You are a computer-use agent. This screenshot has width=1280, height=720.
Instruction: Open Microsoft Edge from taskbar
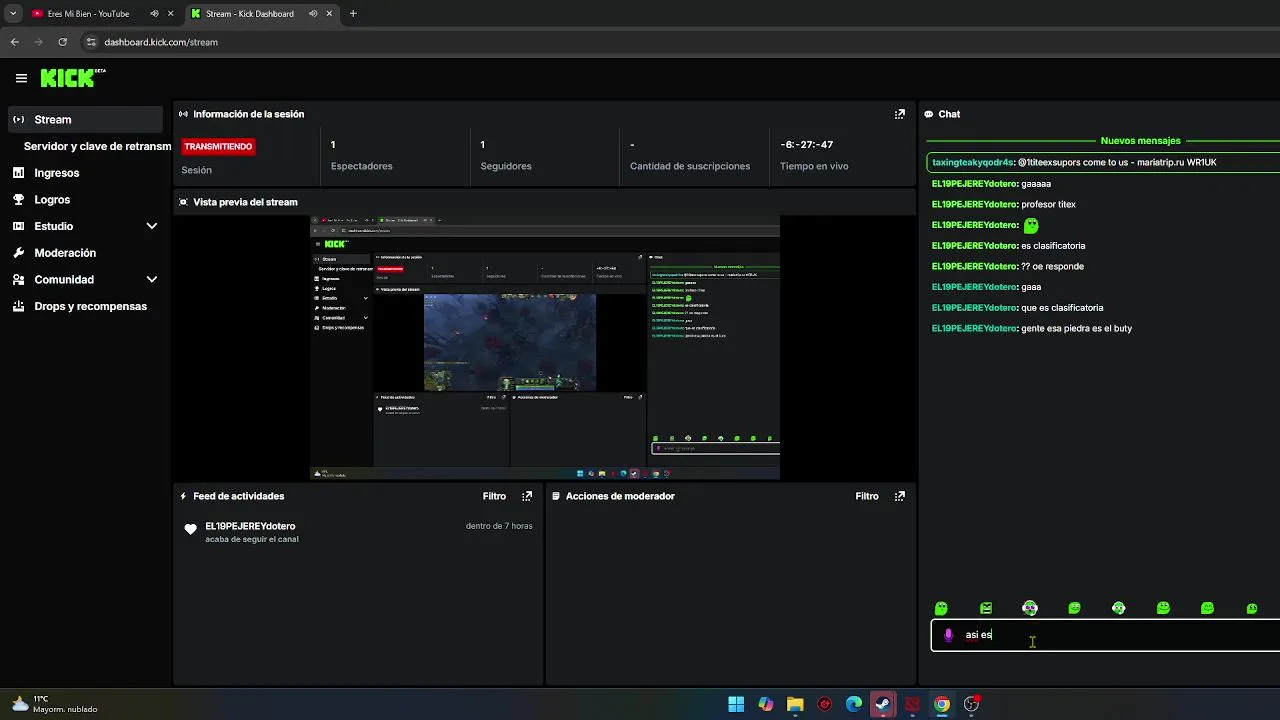(x=854, y=704)
